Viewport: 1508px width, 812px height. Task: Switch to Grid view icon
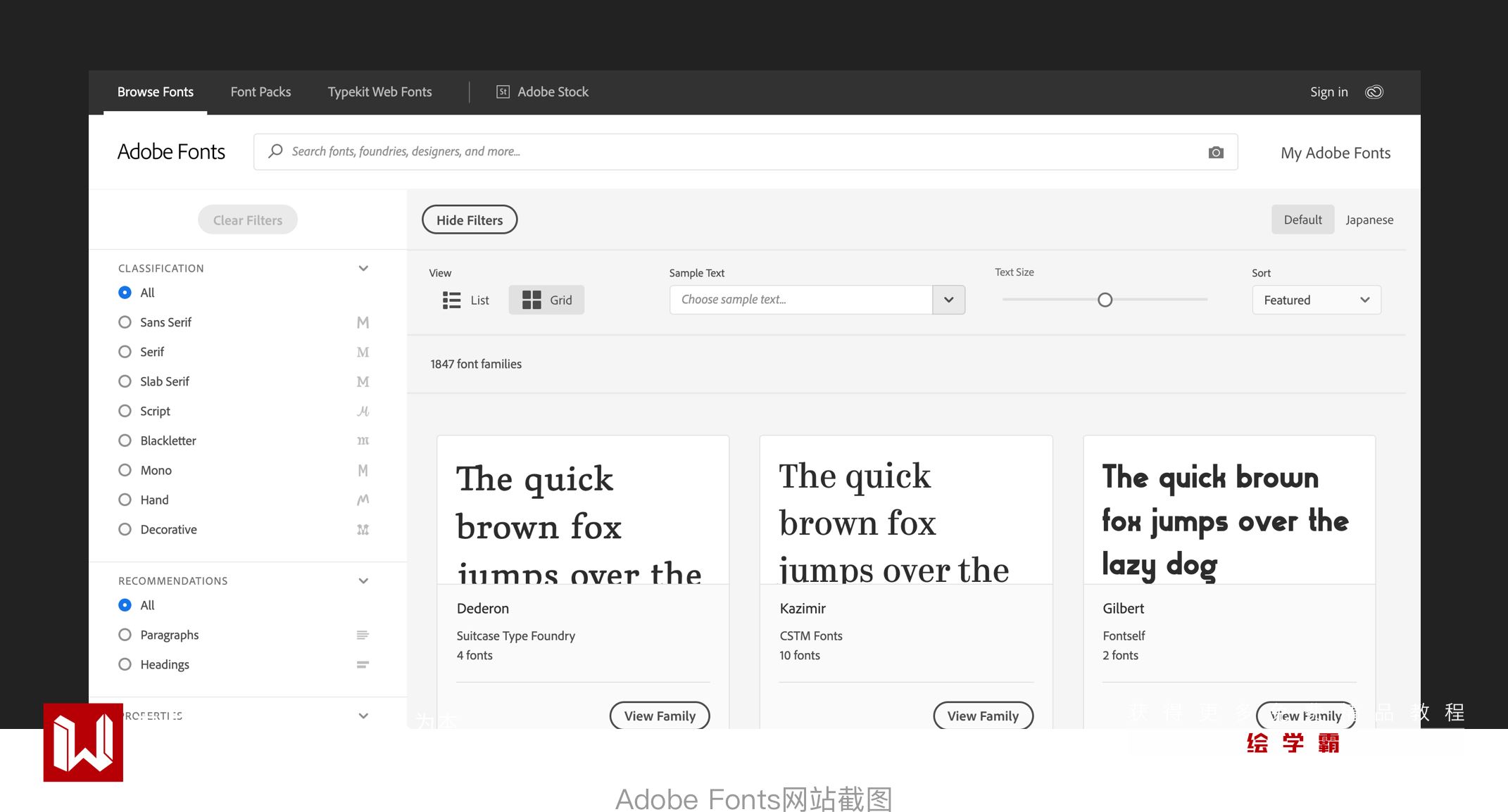click(x=532, y=300)
